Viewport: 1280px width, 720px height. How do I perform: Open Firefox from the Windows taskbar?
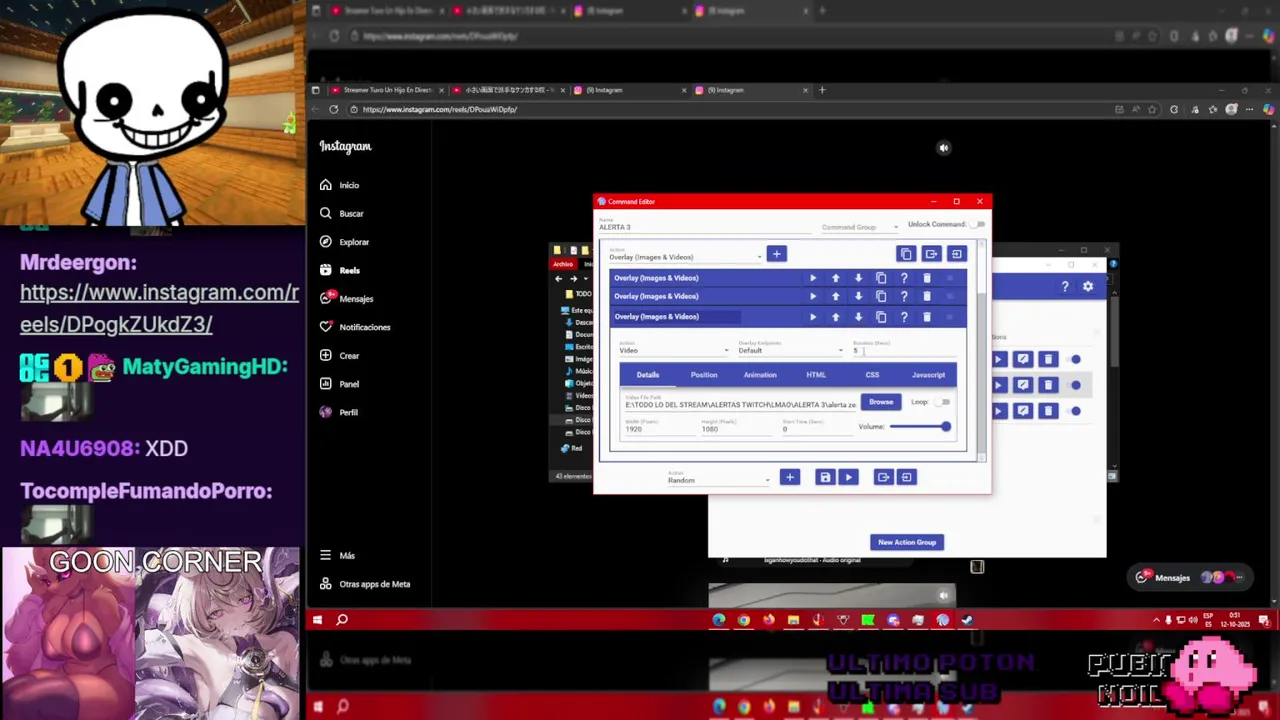pos(768,620)
